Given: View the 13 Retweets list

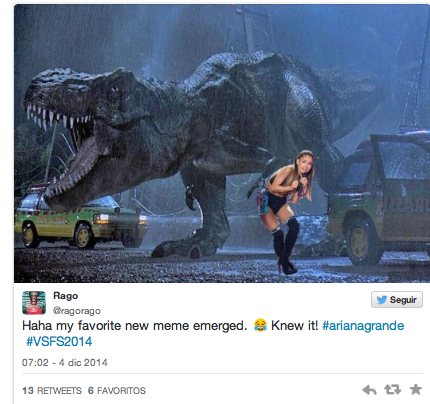Looking at the screenshot, I should [x=52, y=390].
